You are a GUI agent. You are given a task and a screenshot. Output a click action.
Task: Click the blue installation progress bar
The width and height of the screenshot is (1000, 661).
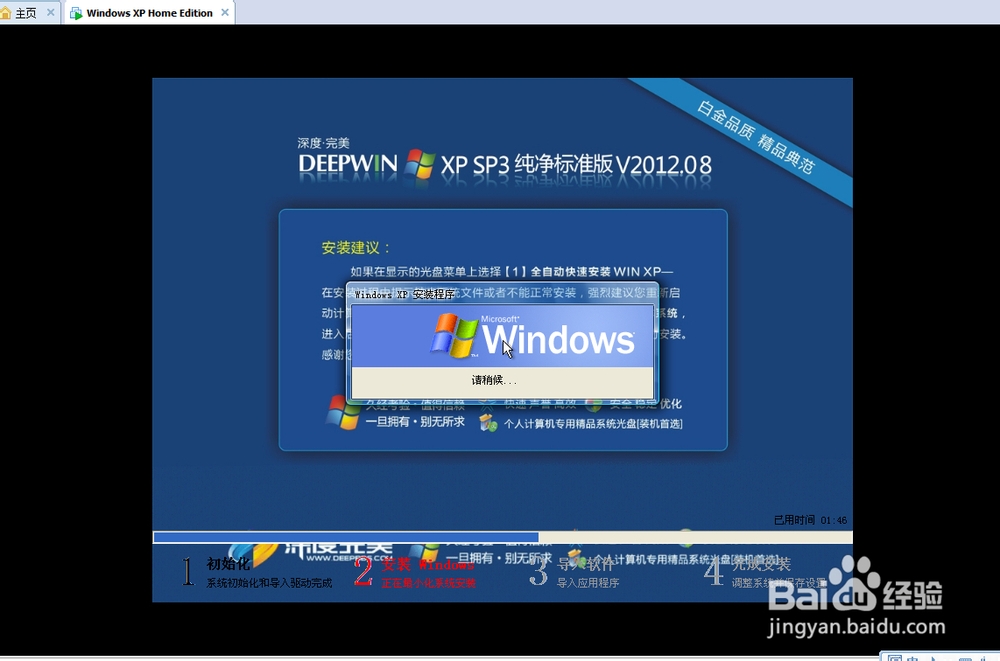click(x=346, y=537)
